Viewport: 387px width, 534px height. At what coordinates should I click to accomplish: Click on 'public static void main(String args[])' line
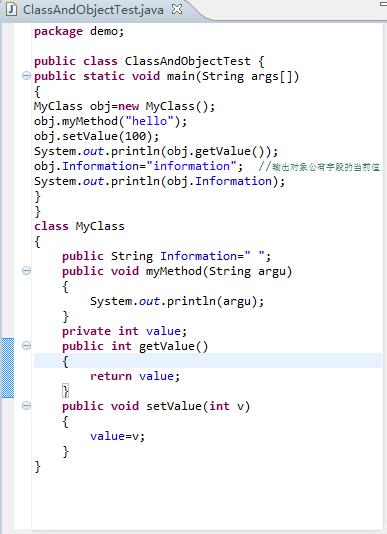tap(167, 76)
